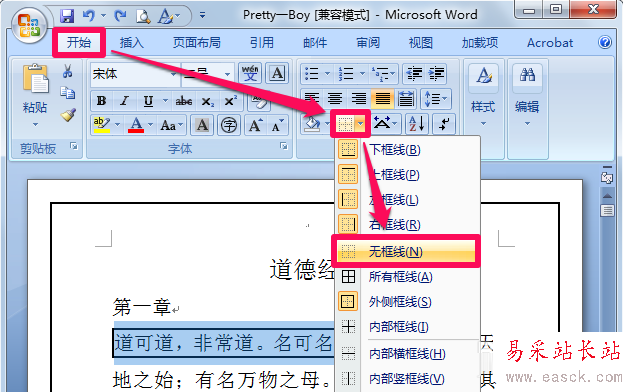Open the font size dropdown

click(227, 74)
